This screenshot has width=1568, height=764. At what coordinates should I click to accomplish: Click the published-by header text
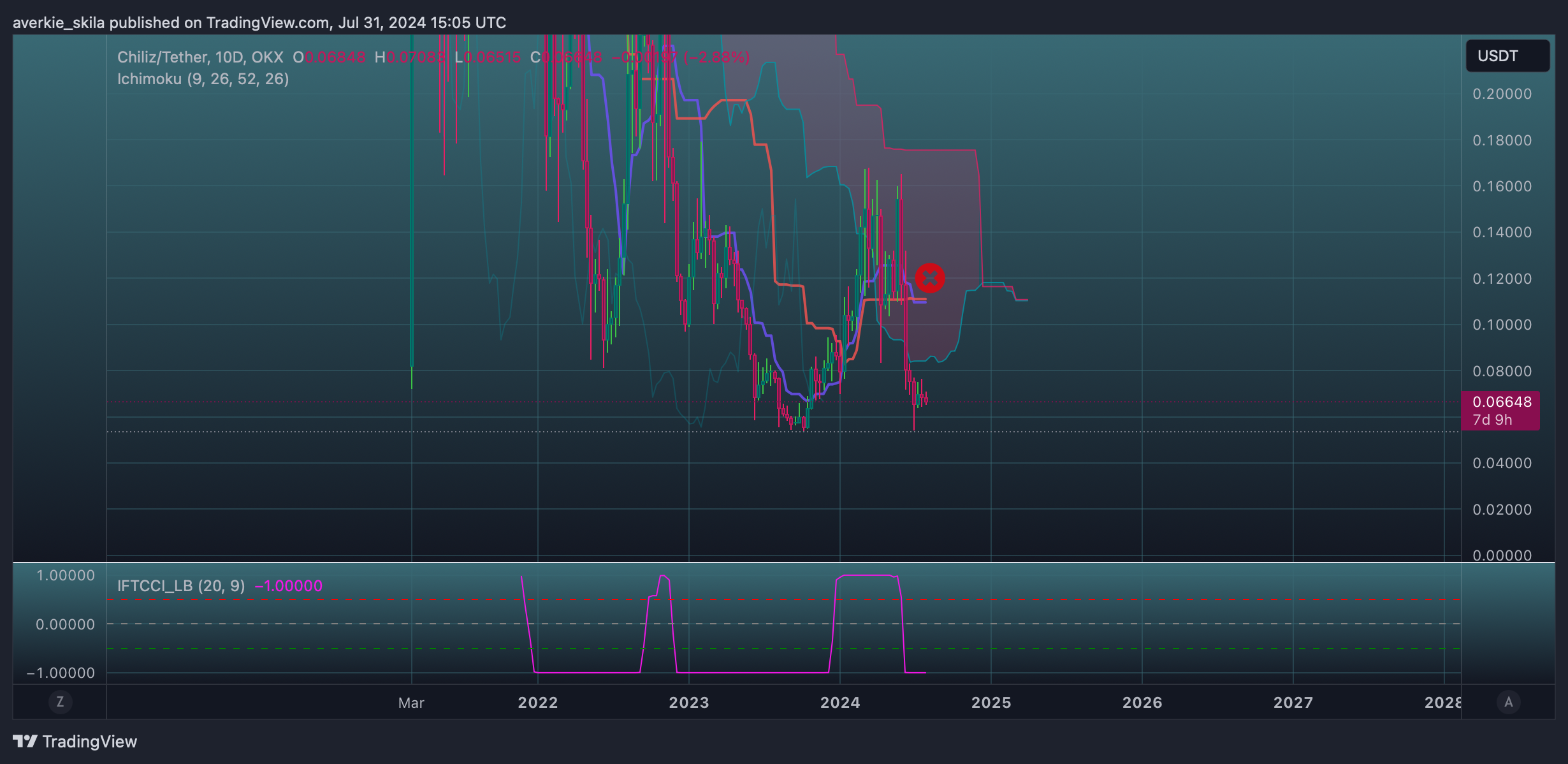tap(259, 23)
